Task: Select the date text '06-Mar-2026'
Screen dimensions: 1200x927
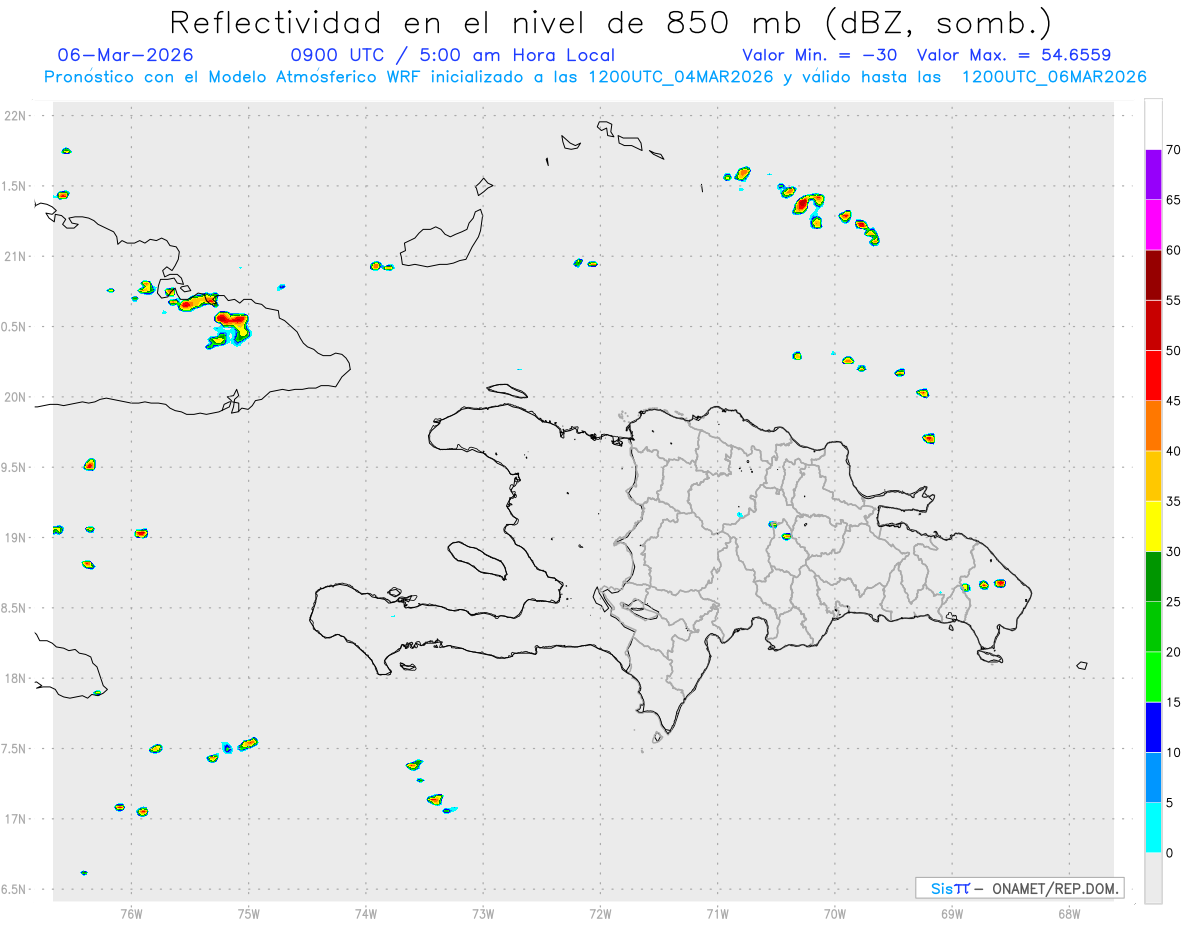Action: (126, 55)
